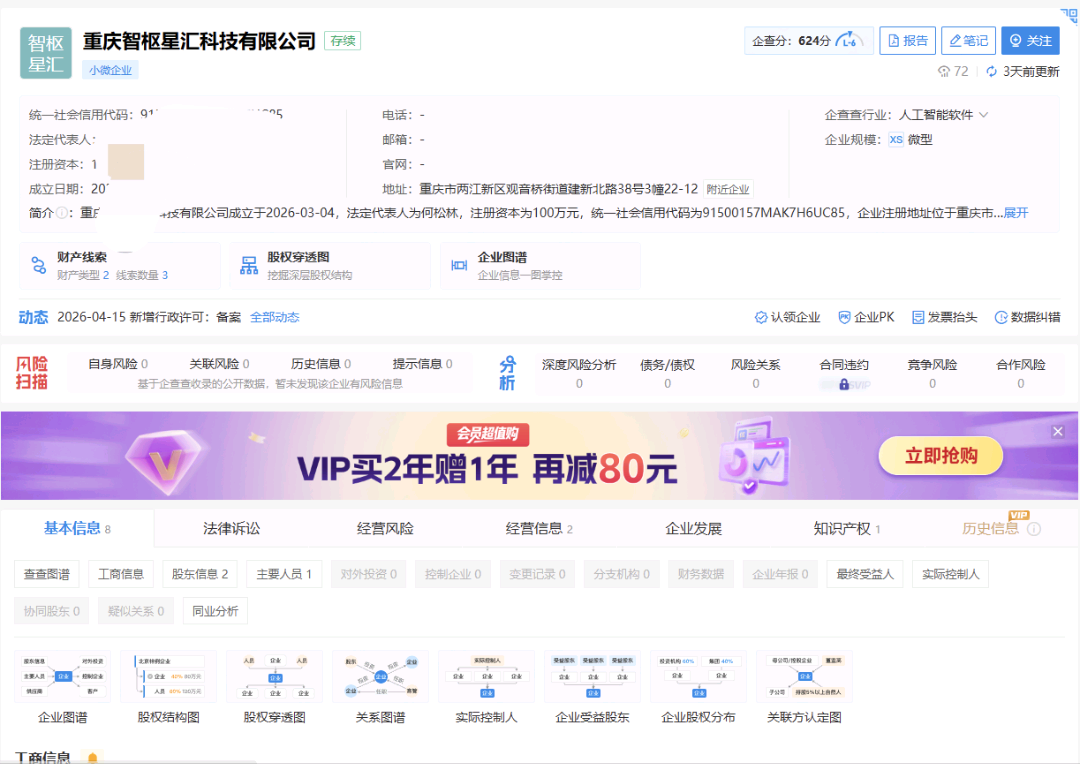The image size is (1080, 764).
Task: Open the 全部动态 link
Action: click(274, 318)
